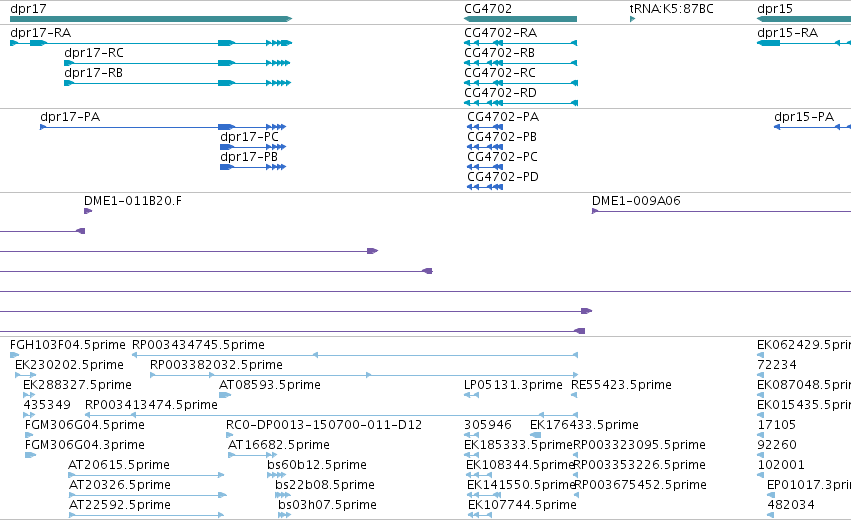The height and width of the screenshot is (520, 851).
Task: Select EST RP003434745.5prime
Action: [x=355, y=355]
